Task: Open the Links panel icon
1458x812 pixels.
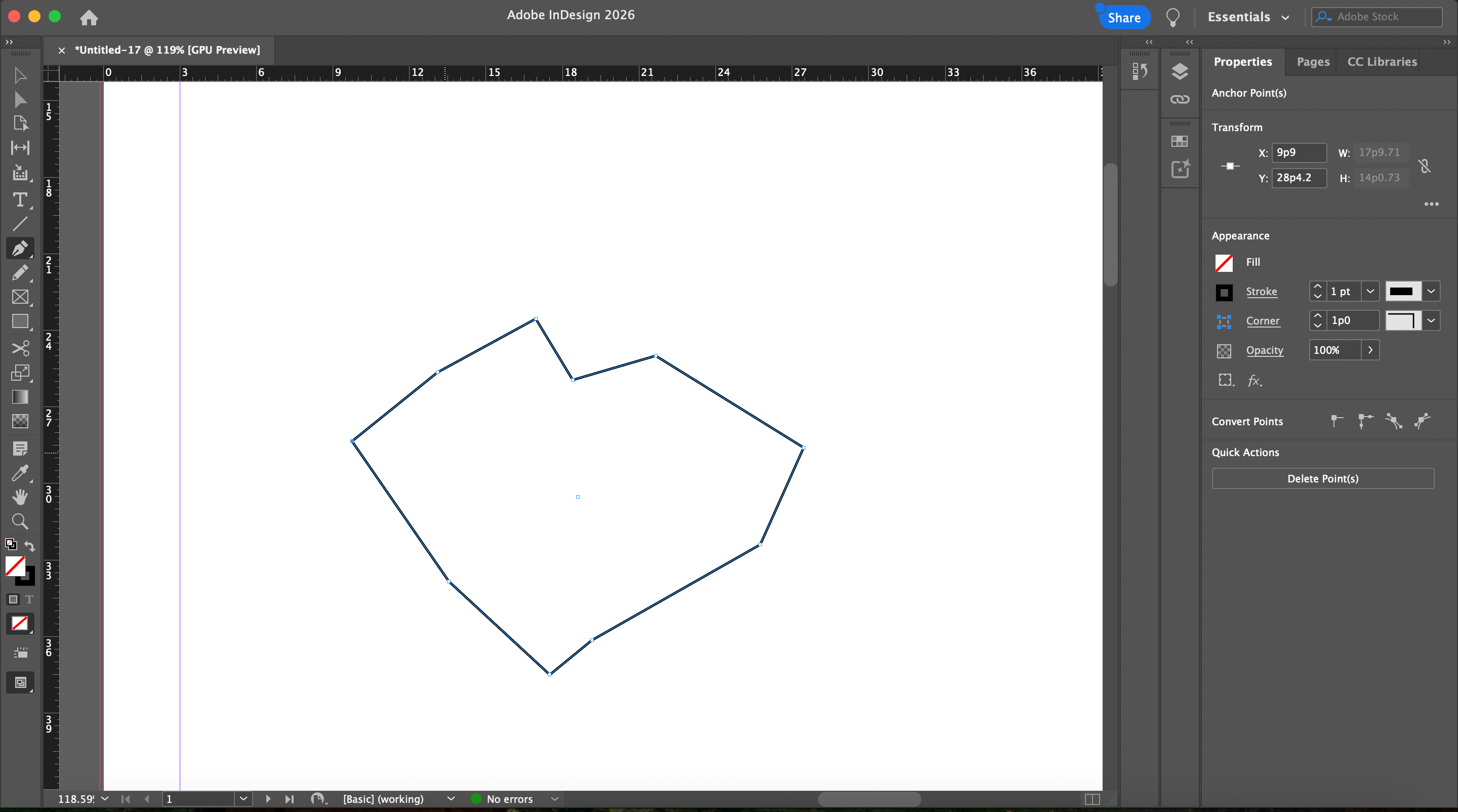Action: pyautogui.click(x=1180, y=100)
